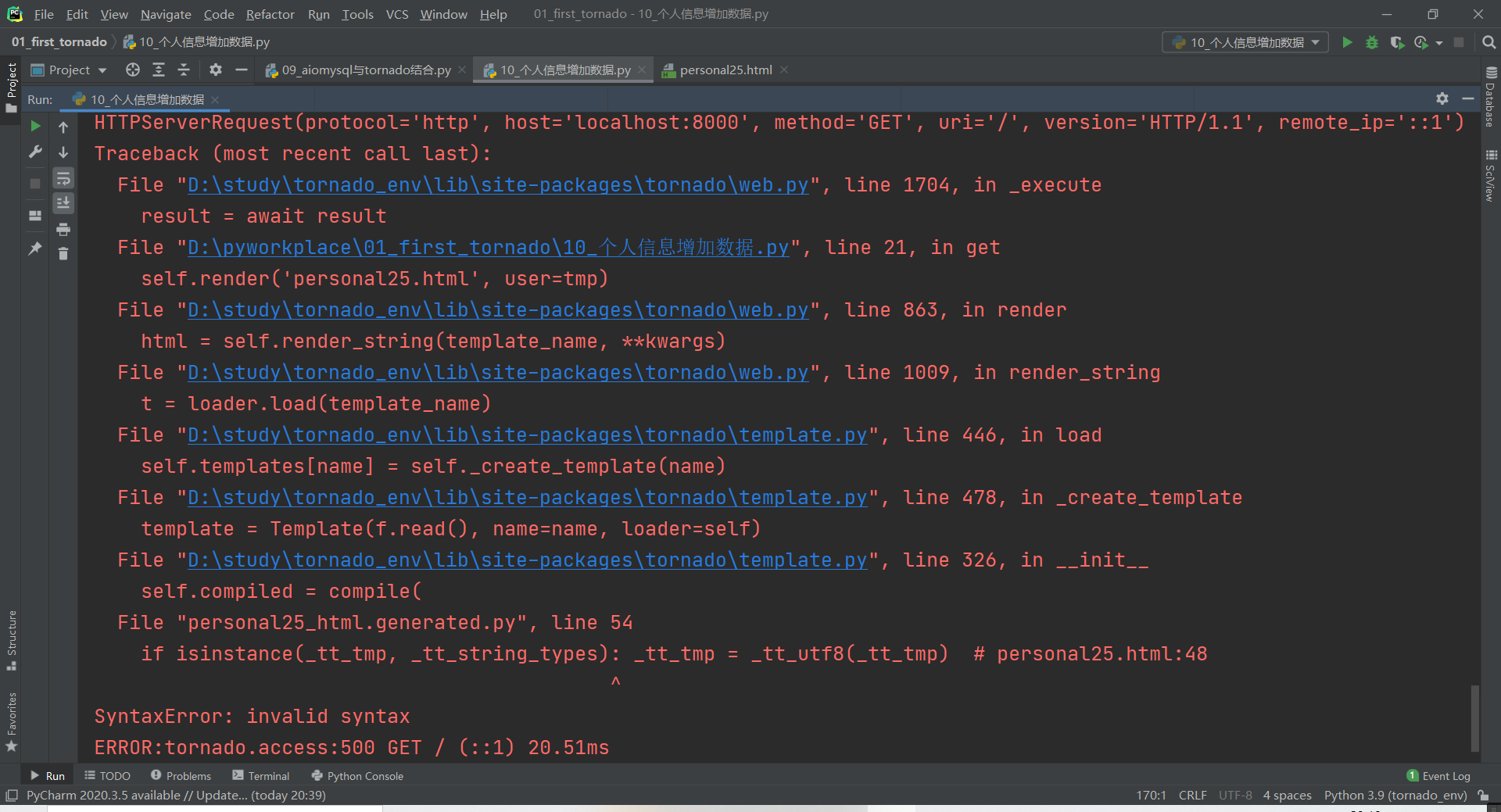Screen dimensions: 1501x812
Task: Rerun the program in Run panel
Action: (35, 126)
